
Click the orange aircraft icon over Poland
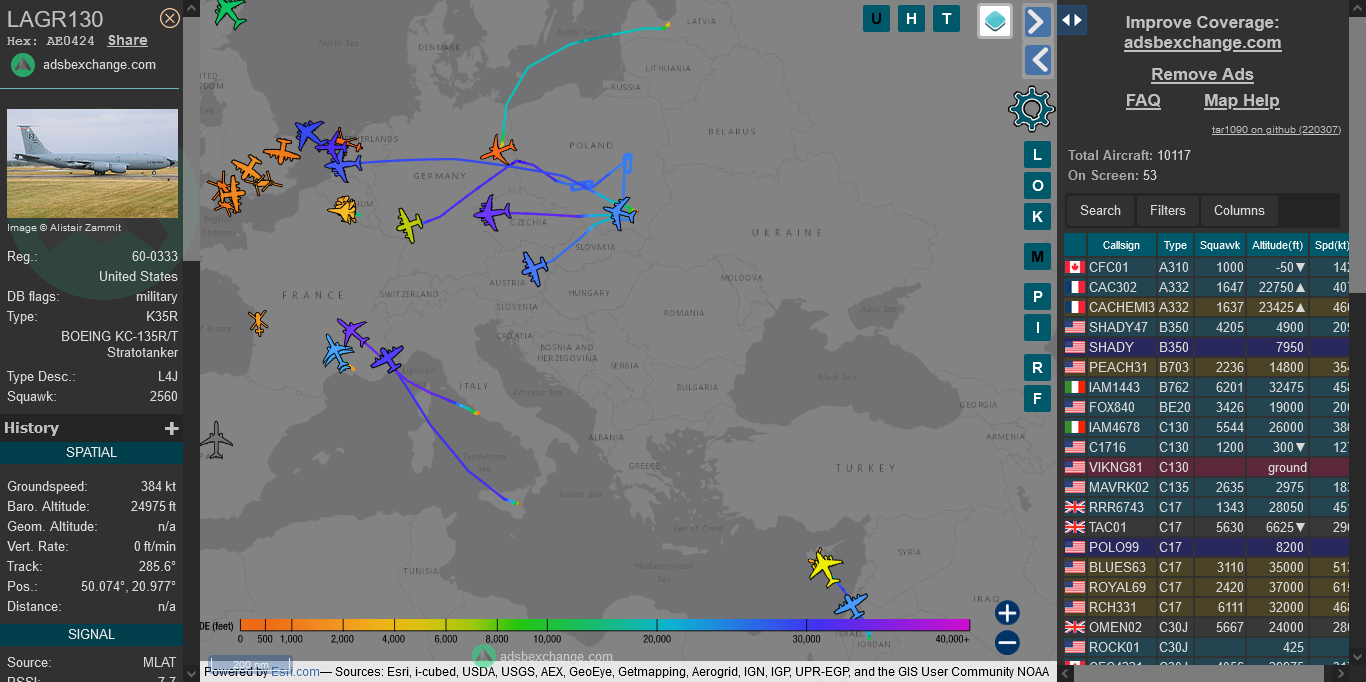[x=498, y=151]
